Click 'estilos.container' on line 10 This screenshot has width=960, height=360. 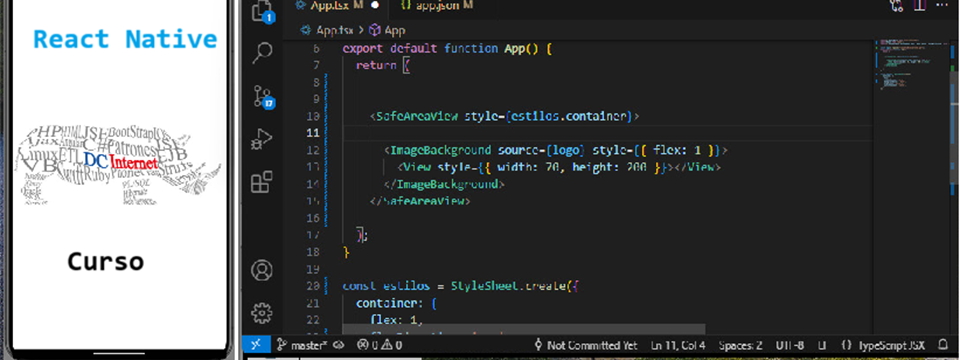pyautogui.click(x=568, y=116)
